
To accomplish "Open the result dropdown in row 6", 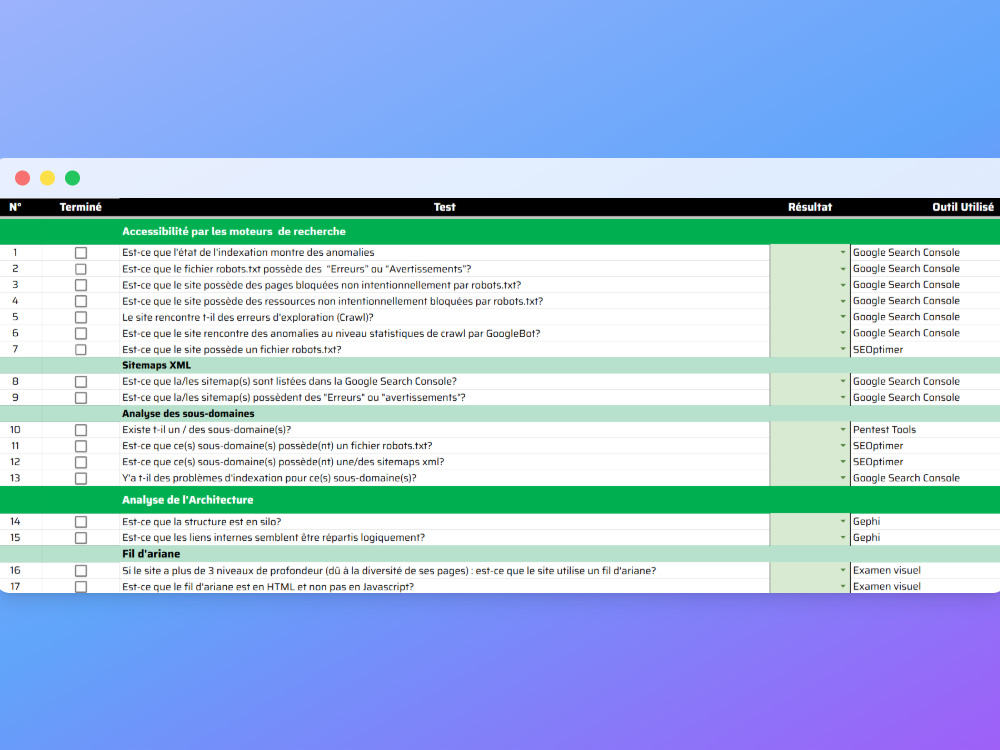I will 842,333.
